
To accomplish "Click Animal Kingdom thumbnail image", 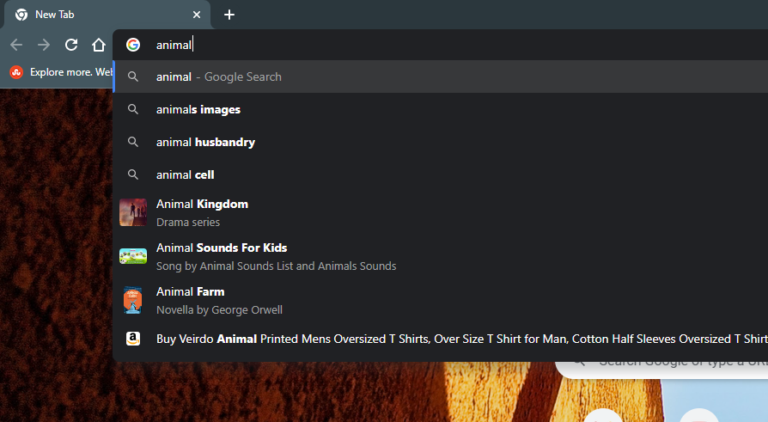I will point(133,212).
